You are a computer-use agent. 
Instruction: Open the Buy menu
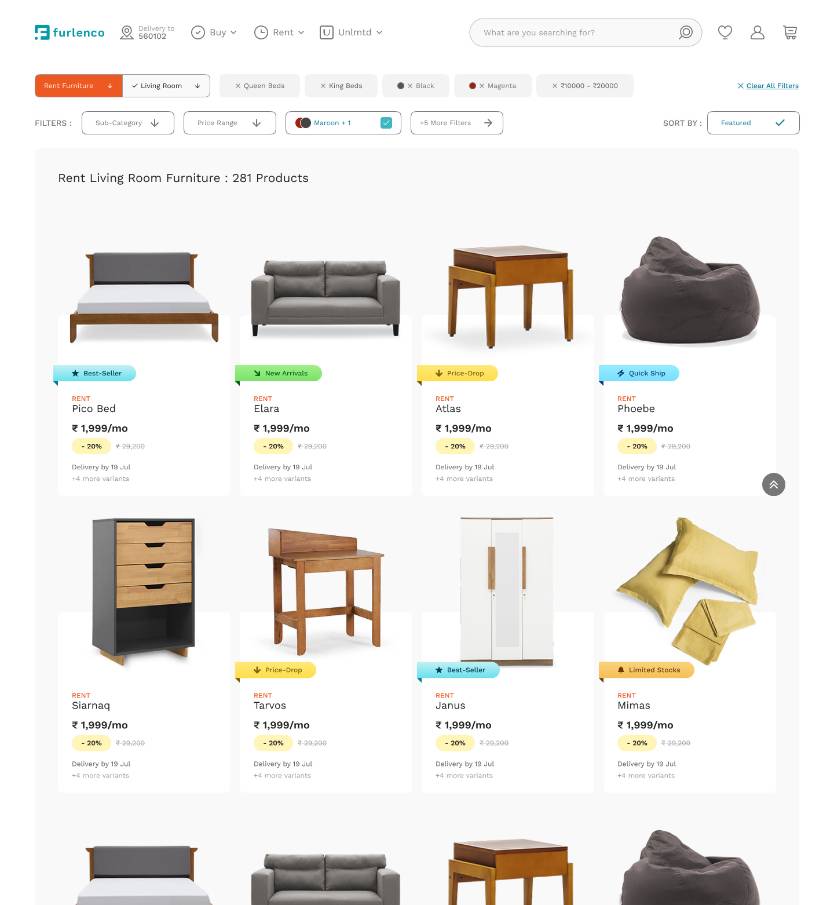tap(214, 32)
